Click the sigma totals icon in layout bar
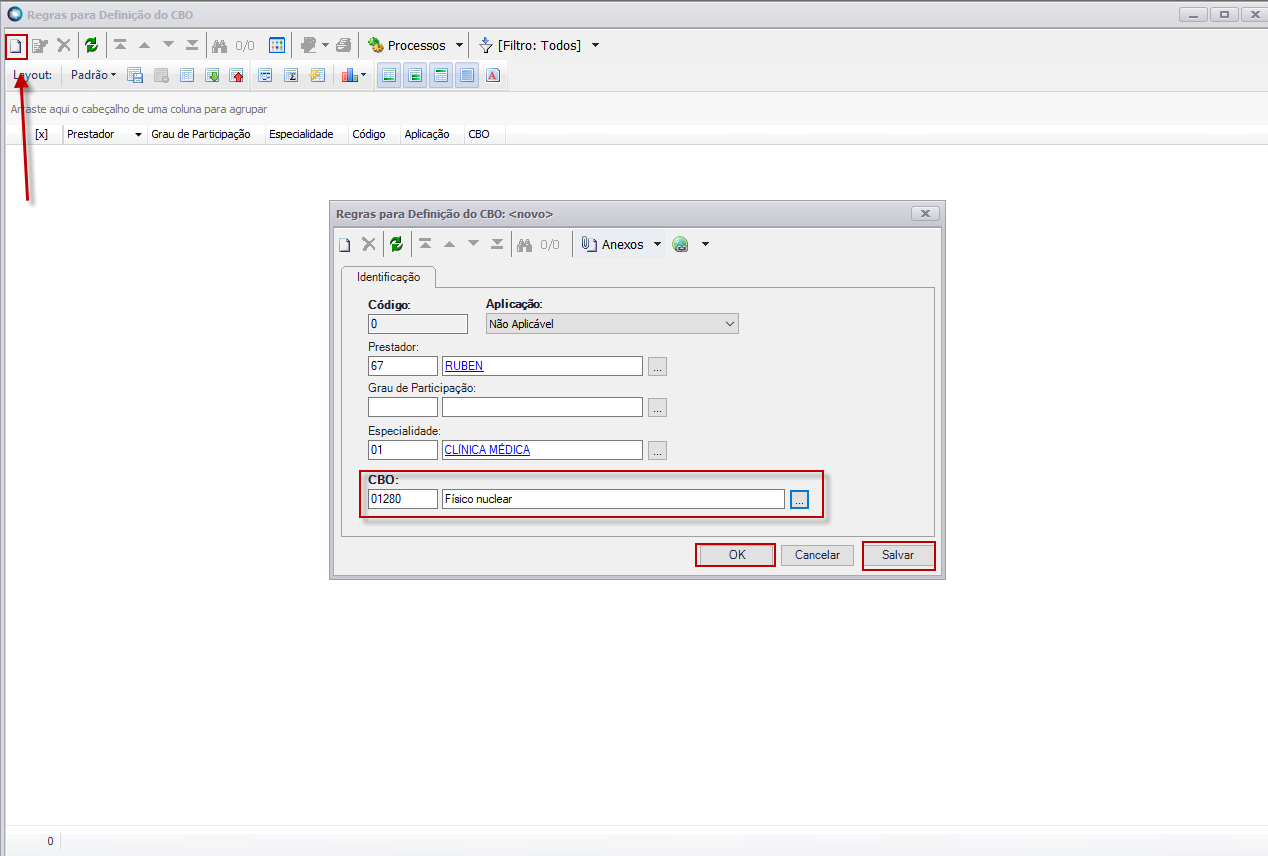1268x856 pixels. (291, 75)
